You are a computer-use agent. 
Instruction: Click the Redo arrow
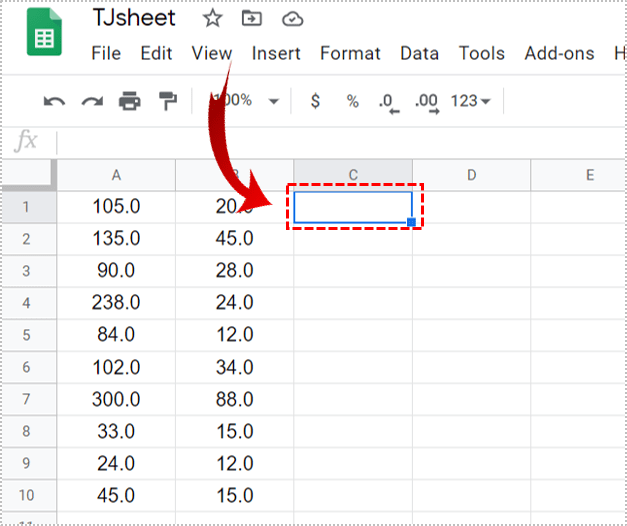click(92, 101)
